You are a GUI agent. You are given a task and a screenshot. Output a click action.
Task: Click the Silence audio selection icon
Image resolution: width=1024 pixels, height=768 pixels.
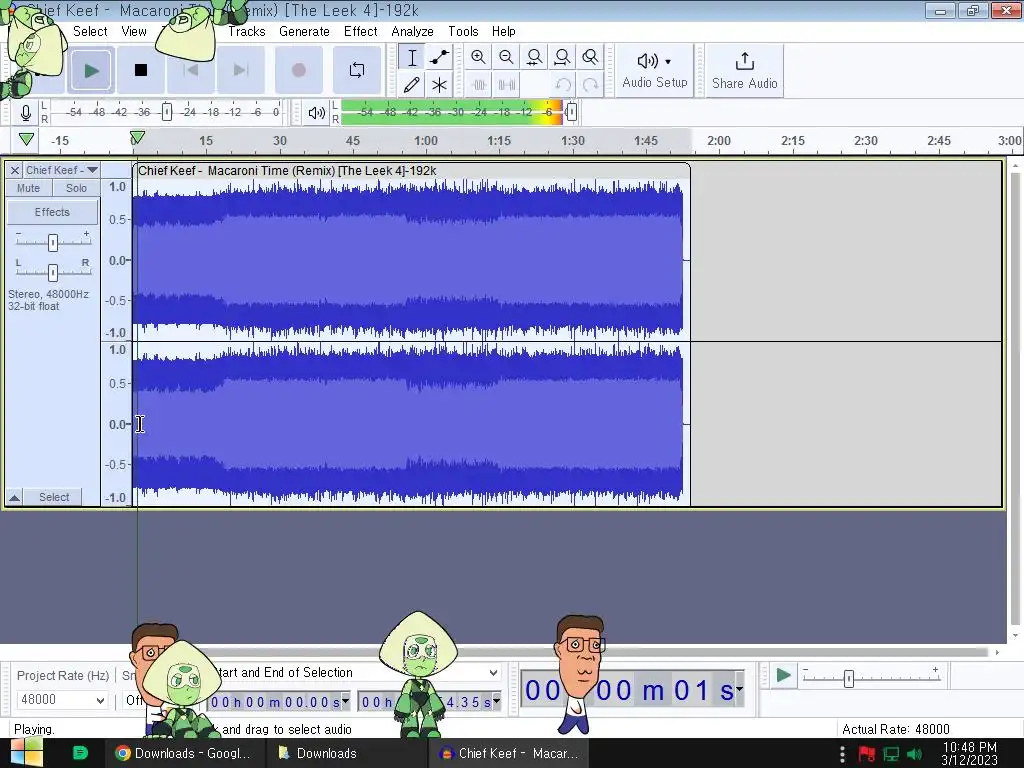[506, 85]
